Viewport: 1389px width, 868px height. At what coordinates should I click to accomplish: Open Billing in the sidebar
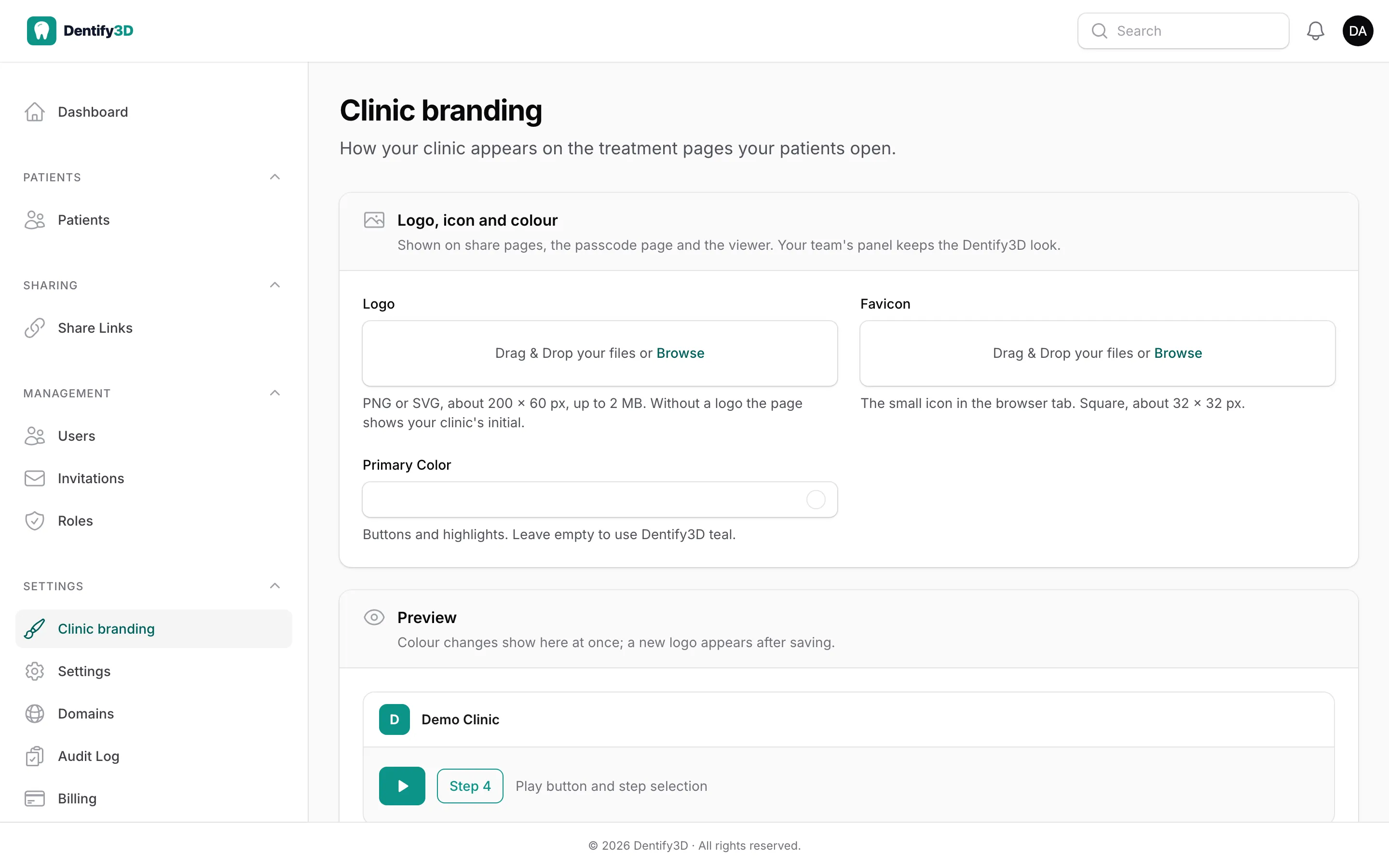(154, 799)
